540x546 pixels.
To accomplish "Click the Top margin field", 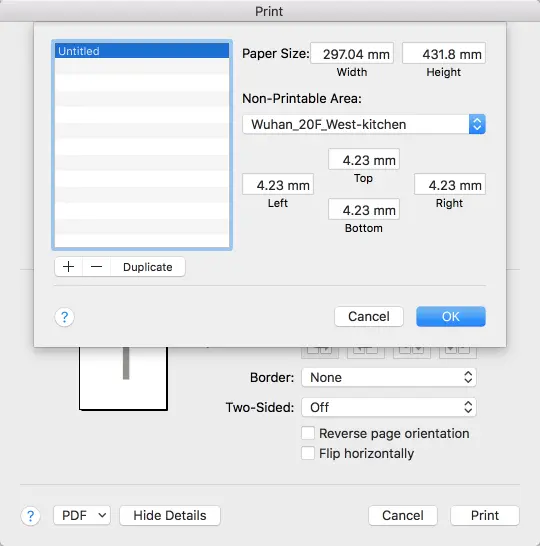I will (364, 159).
